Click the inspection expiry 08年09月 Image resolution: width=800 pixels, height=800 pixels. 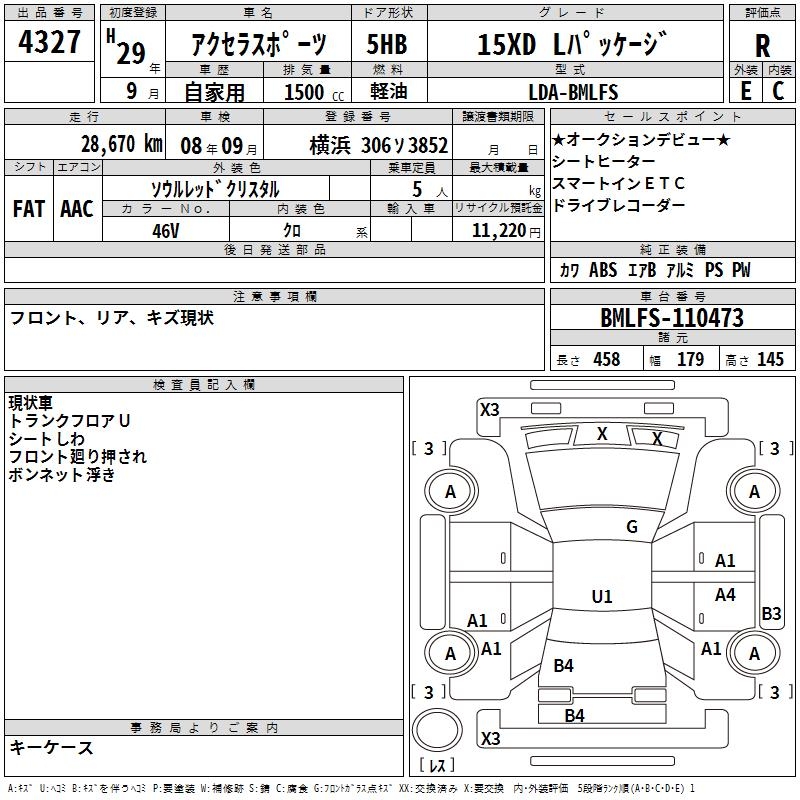tap(219, 146)
